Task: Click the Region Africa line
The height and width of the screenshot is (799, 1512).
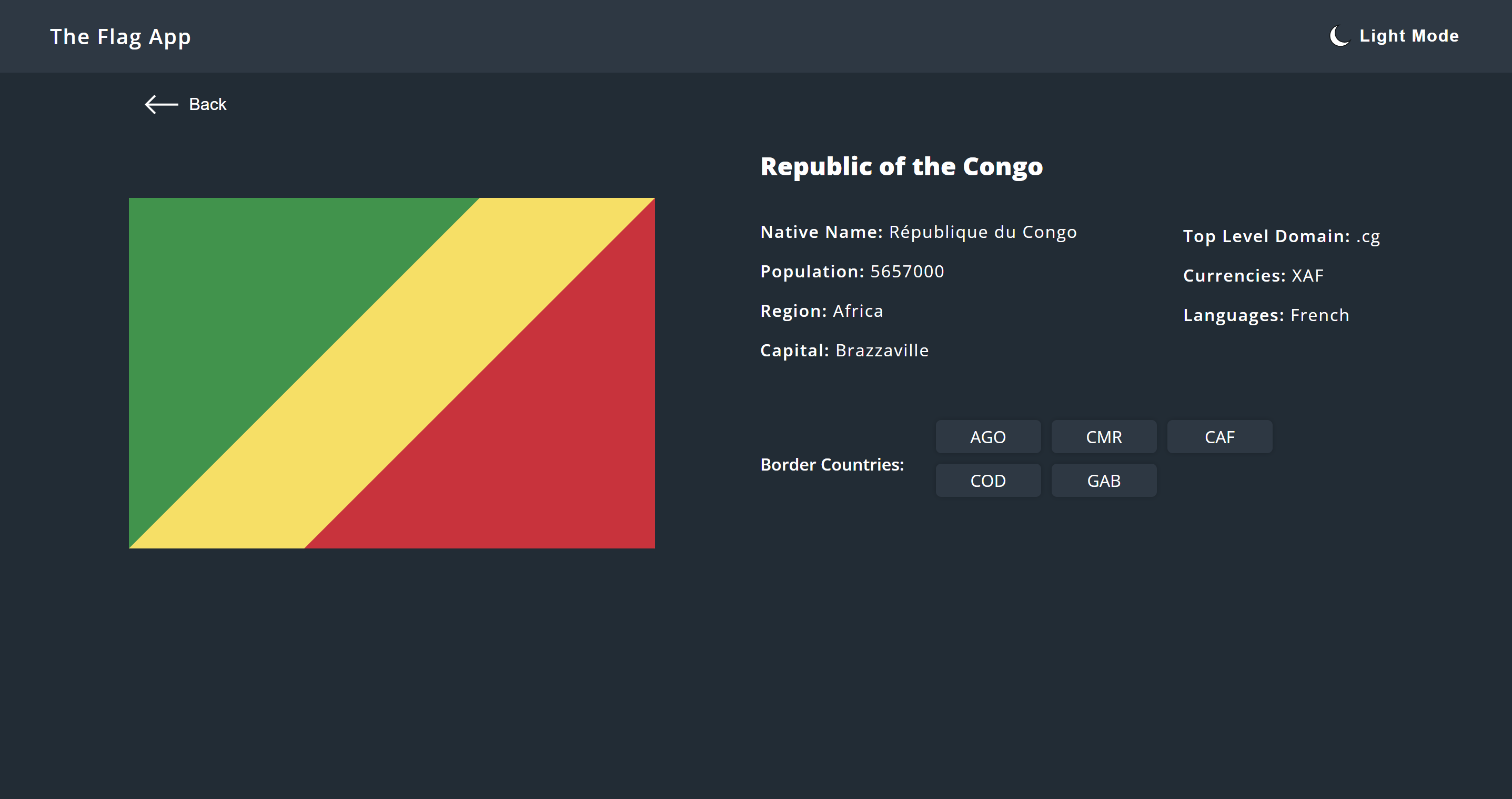Action: tap(821, 311)
